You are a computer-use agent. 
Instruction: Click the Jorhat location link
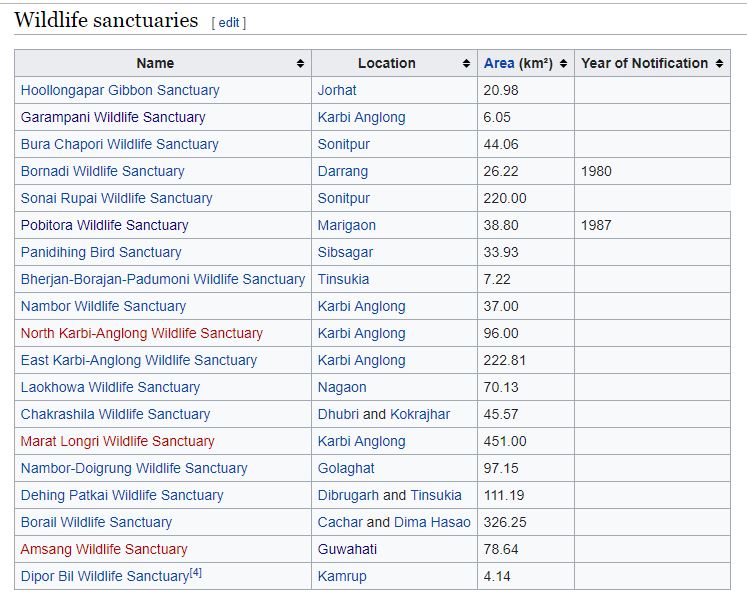[x=337, y=90]
